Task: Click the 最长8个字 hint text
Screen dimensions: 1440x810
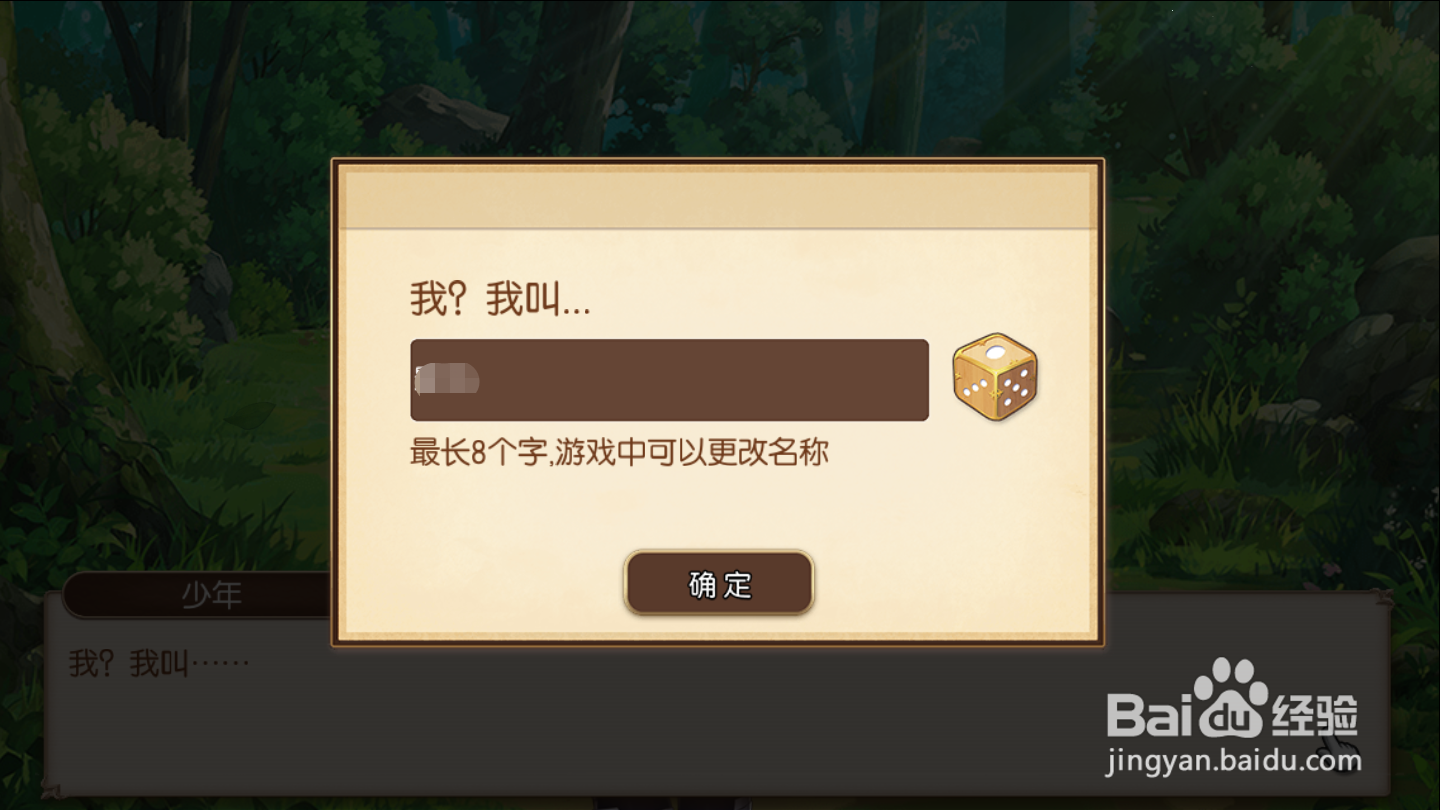Action: [x=619, y=453]
